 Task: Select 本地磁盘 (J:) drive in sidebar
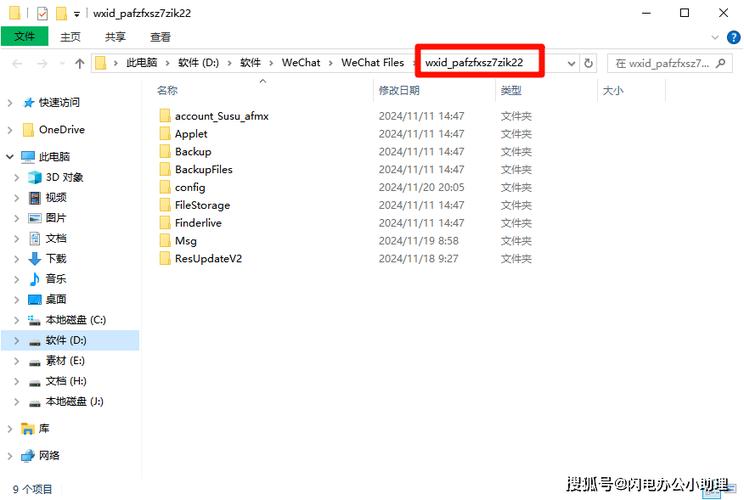(x=74, y=402)
